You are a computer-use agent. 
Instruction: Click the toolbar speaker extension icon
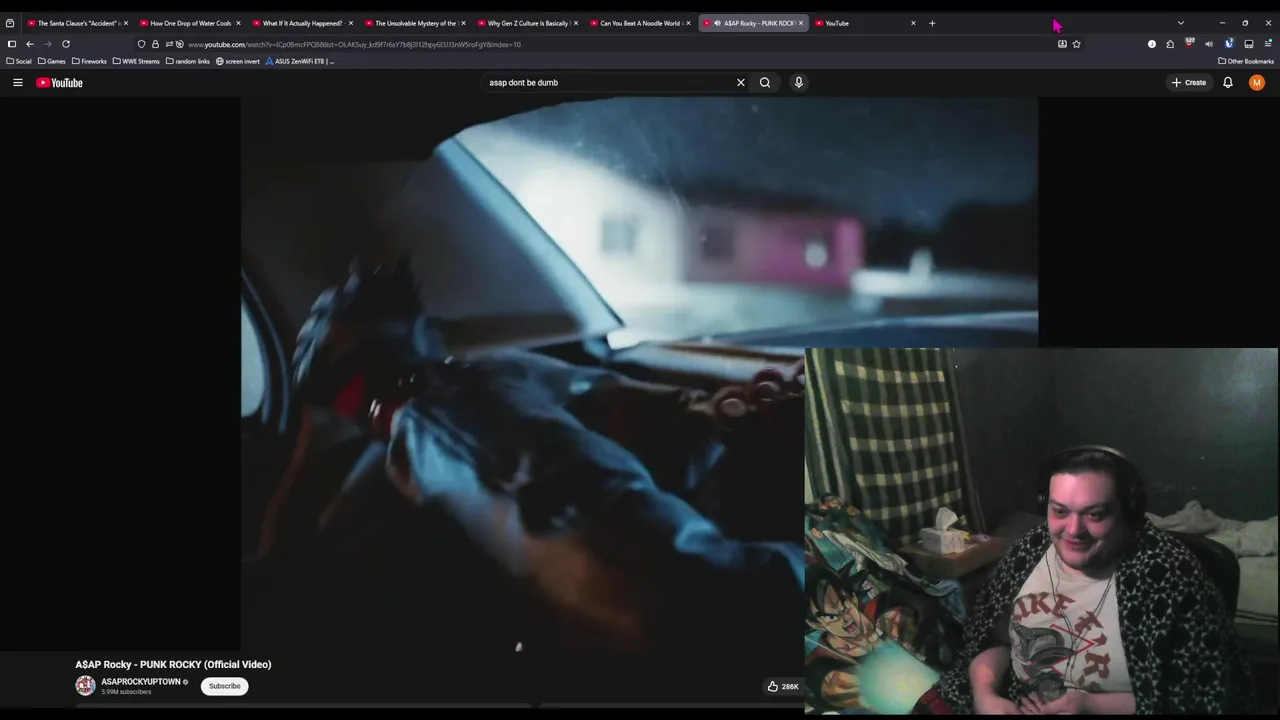tap(1209, 44)
